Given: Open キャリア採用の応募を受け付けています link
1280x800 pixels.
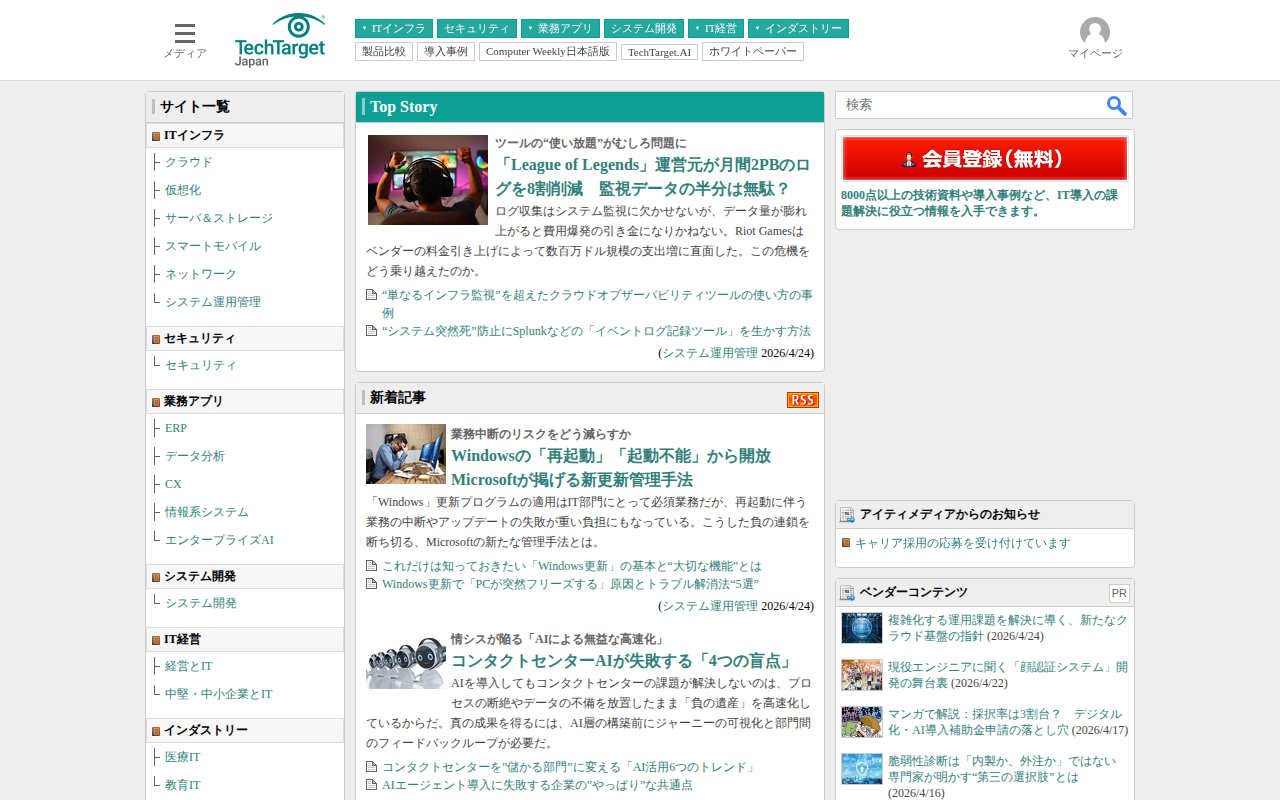Looking at the screenshot, I should click(x=962, y=543).
